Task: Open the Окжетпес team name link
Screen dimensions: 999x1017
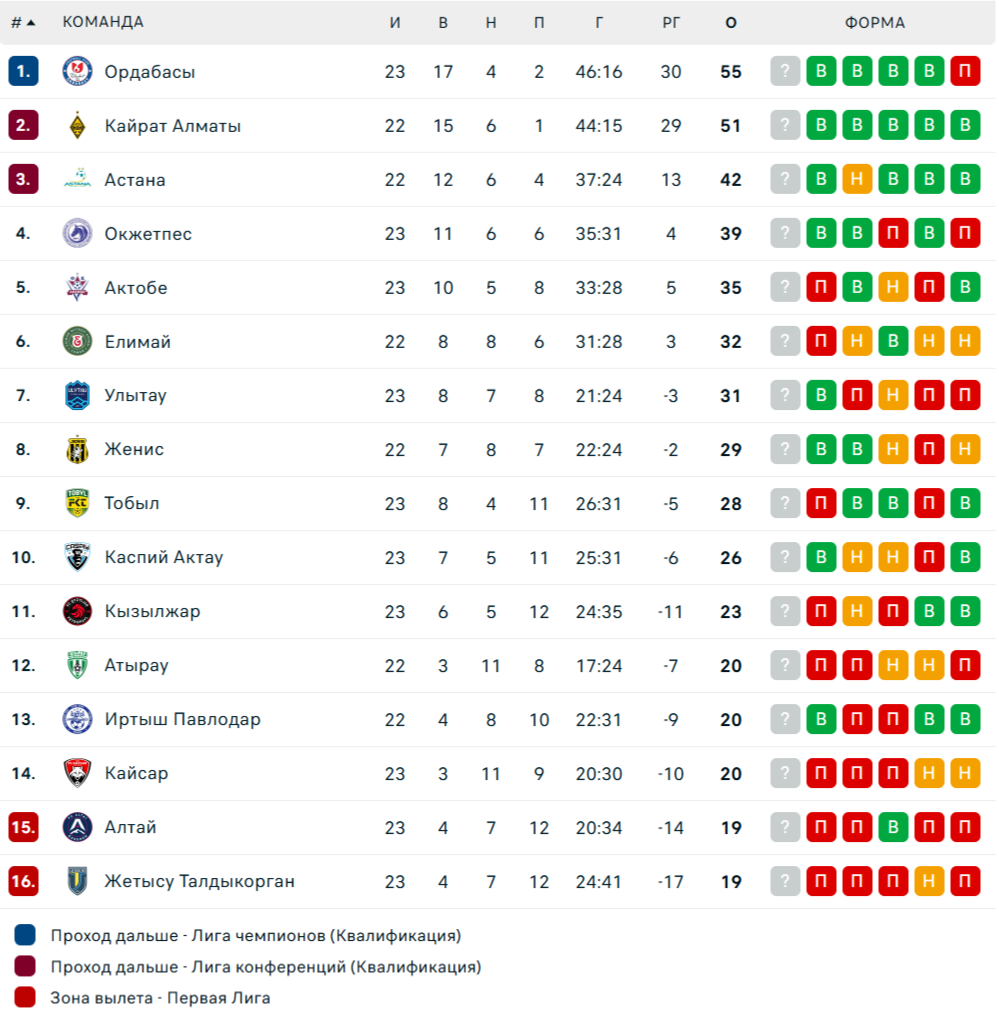Action: point(148,233)
